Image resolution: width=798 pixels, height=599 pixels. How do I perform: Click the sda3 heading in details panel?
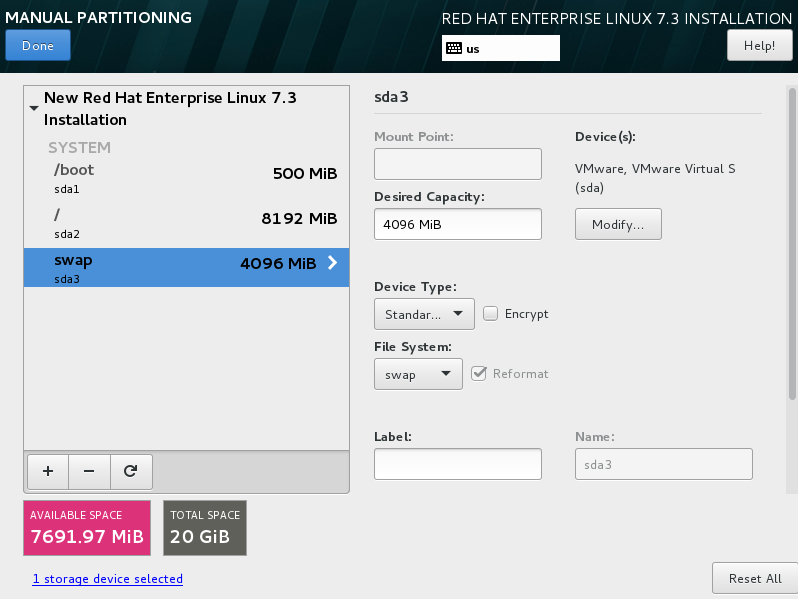point(391,97)
